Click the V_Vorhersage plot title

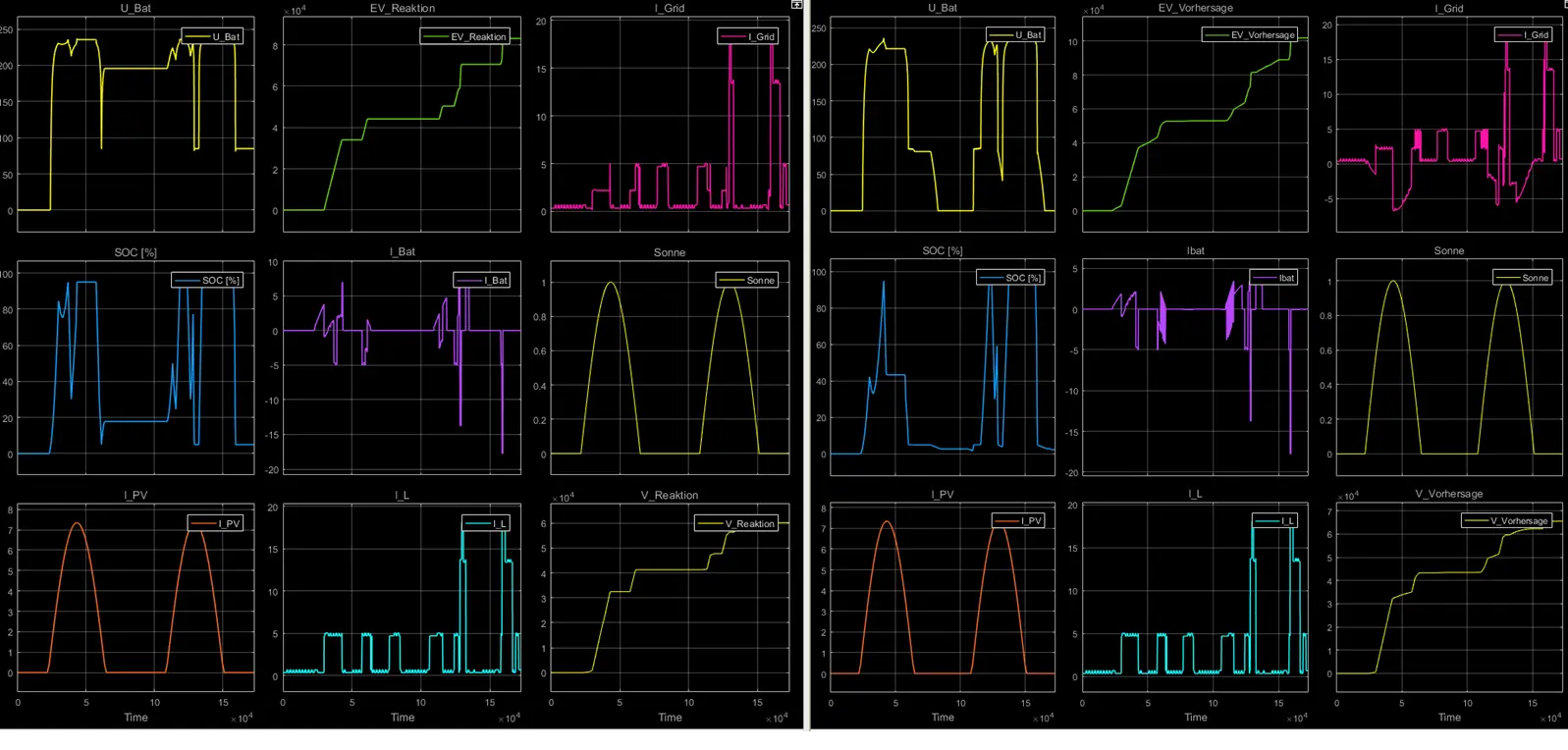1449,494
